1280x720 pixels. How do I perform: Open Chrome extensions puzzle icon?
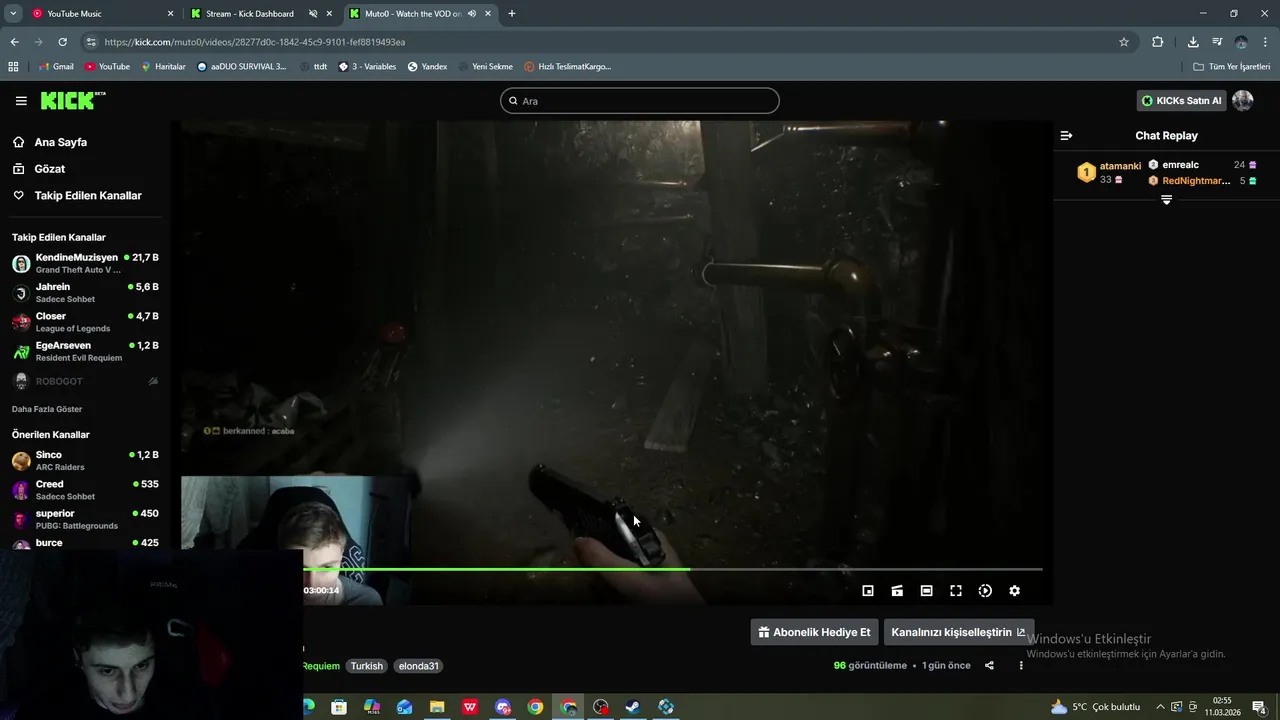click(1158, 42)
